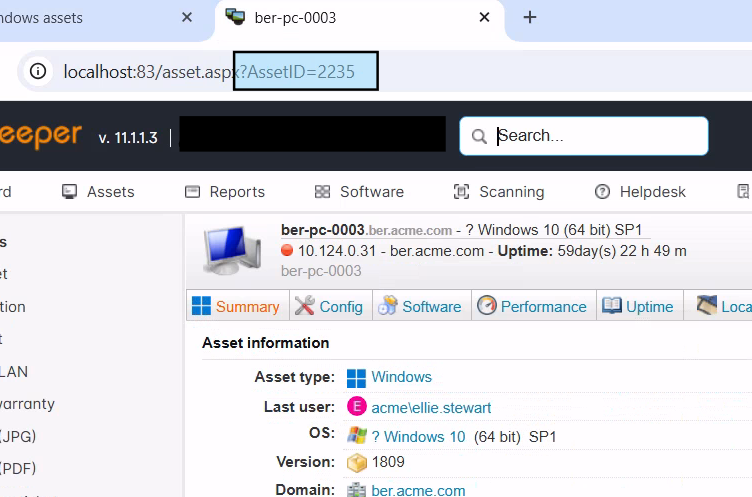Image resolution: width=752 pixels, height=497 pixels.
Task: Click the Assets monitor icon
Action: point(70,192)
